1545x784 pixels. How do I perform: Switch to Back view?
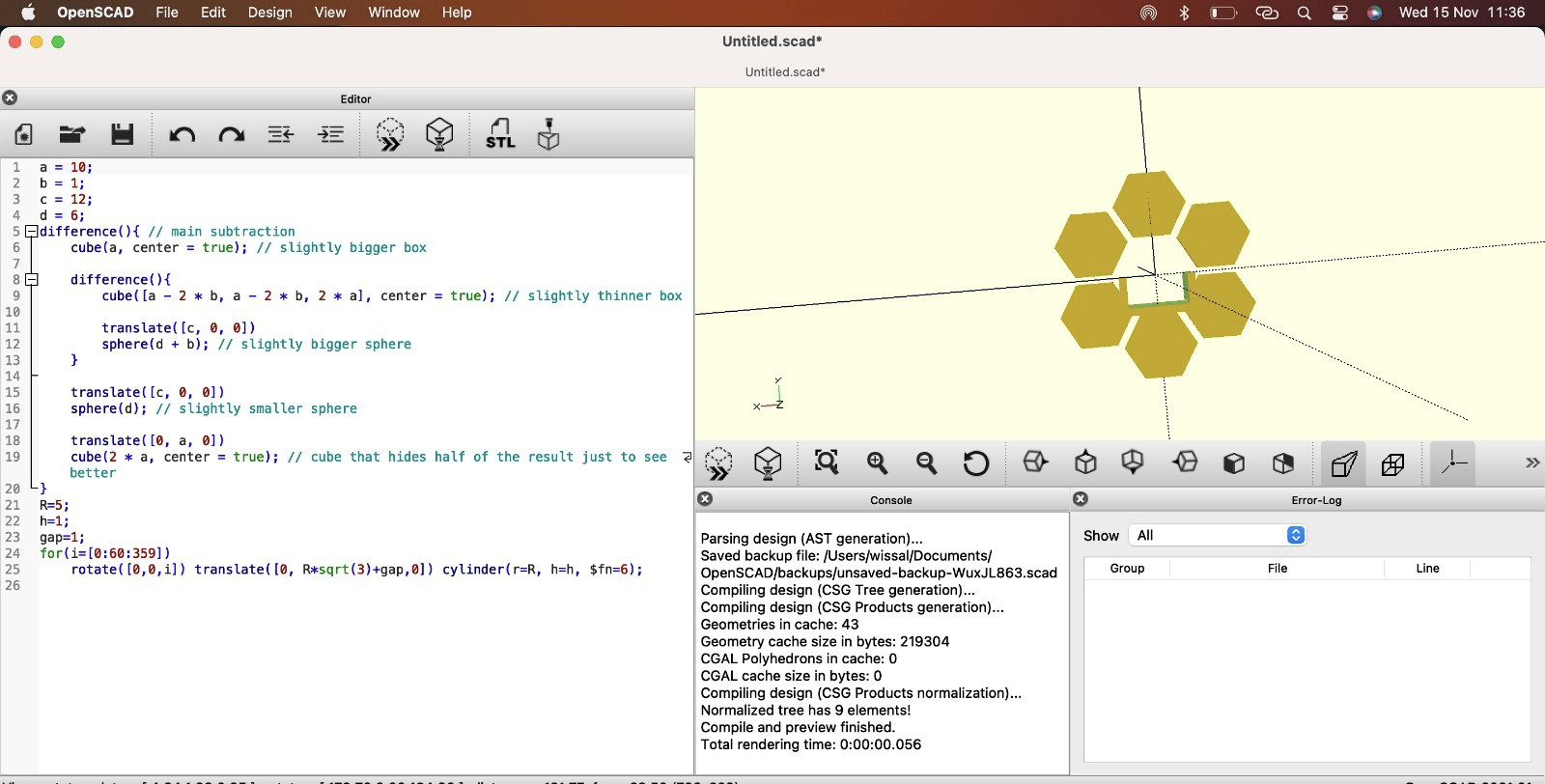1283,463
